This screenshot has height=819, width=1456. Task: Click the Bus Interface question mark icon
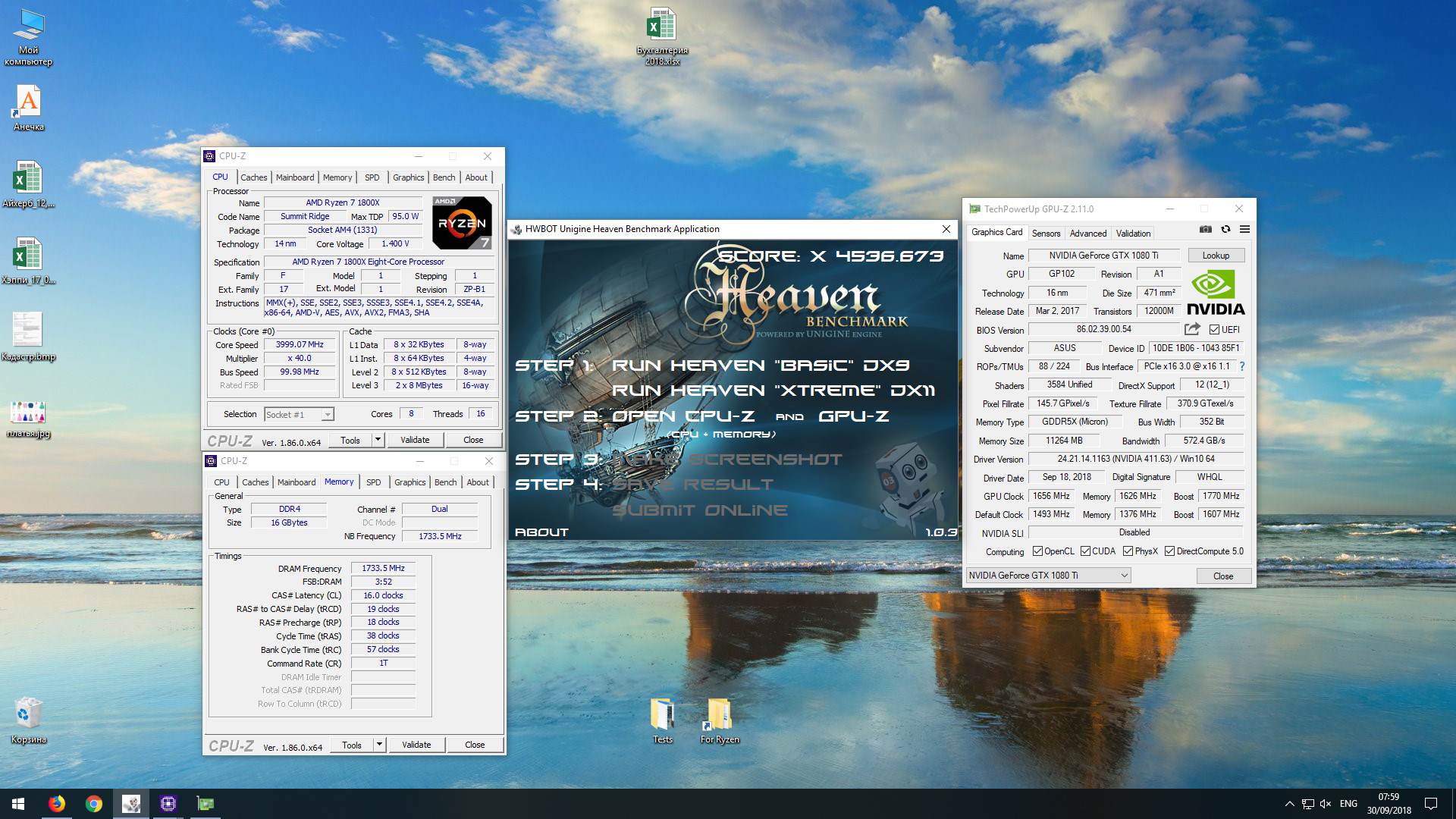(x=1241, y=366)
